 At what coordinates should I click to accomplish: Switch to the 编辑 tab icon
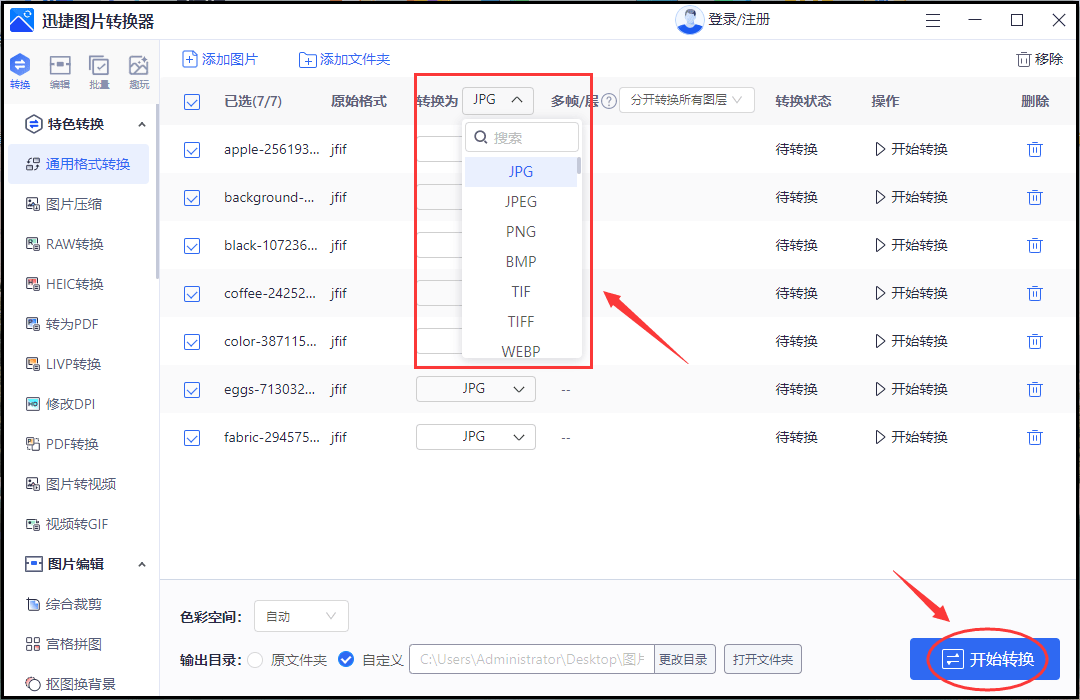tap(60, 72)
